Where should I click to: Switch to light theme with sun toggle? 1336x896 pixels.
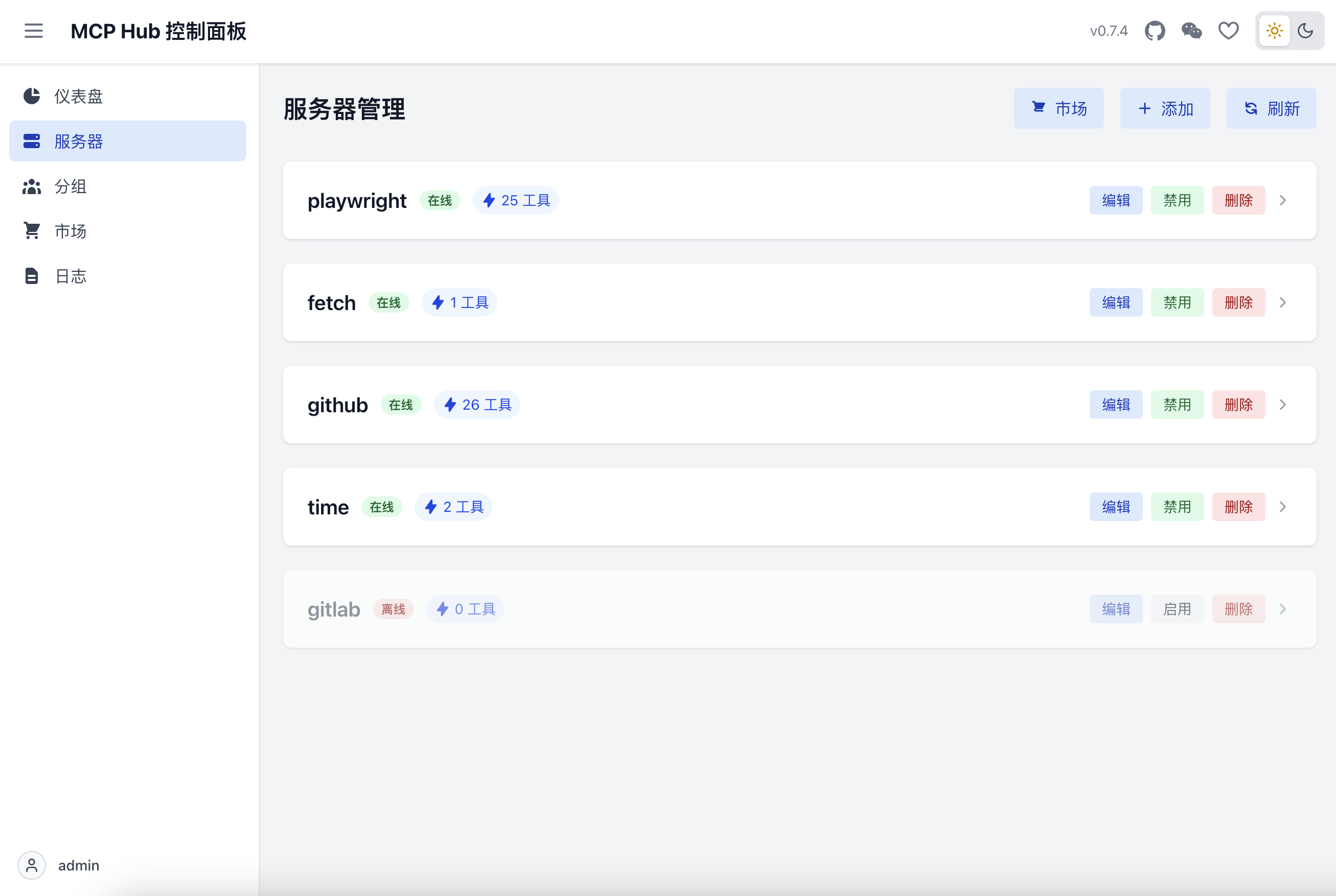coord(1274,31)
